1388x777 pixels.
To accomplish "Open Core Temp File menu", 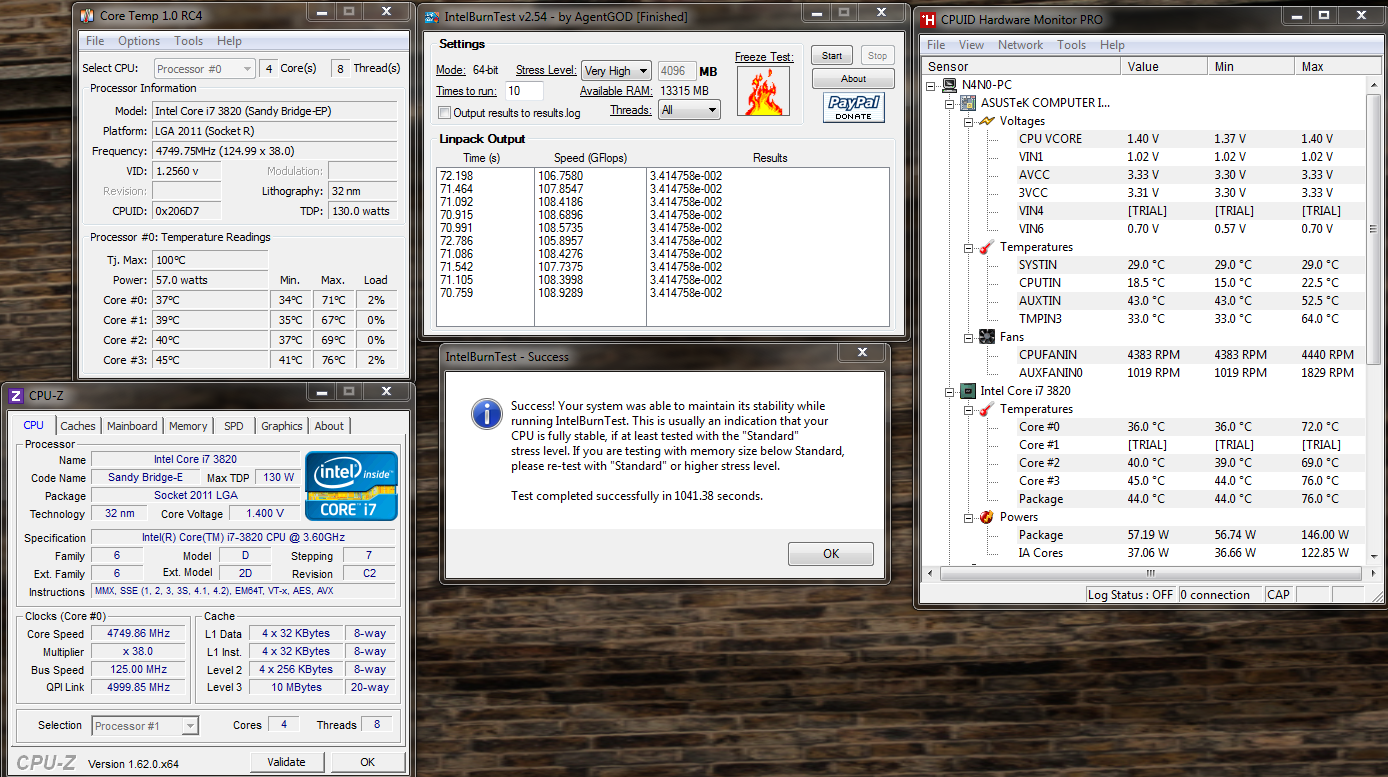I will point(95,41).
